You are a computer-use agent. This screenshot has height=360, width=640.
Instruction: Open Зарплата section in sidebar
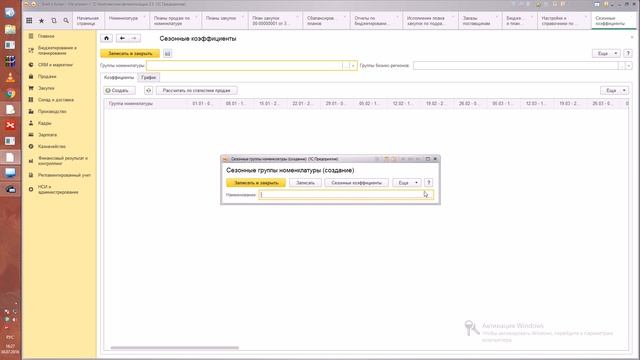pos(47,134)
